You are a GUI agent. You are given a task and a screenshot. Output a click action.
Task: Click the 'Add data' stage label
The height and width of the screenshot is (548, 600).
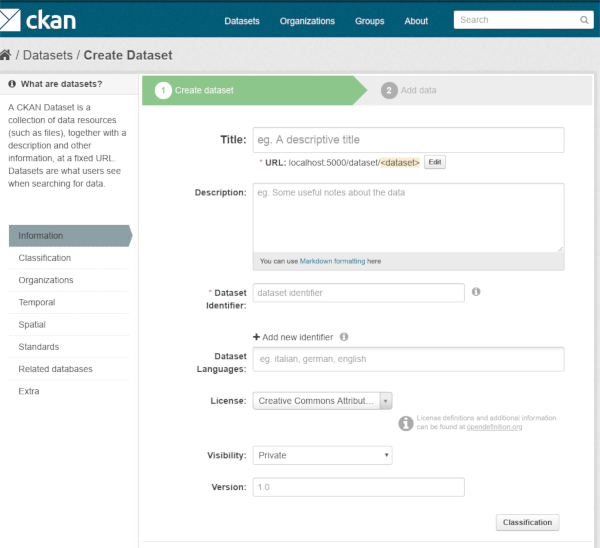[x=418, y=90]
